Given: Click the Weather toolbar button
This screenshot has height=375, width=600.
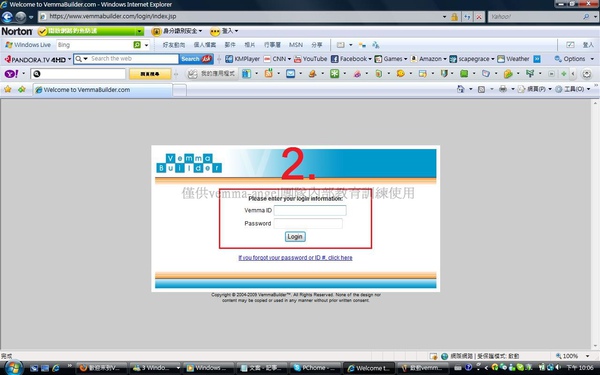Looking at the screenshot, I should pos(513,59).
